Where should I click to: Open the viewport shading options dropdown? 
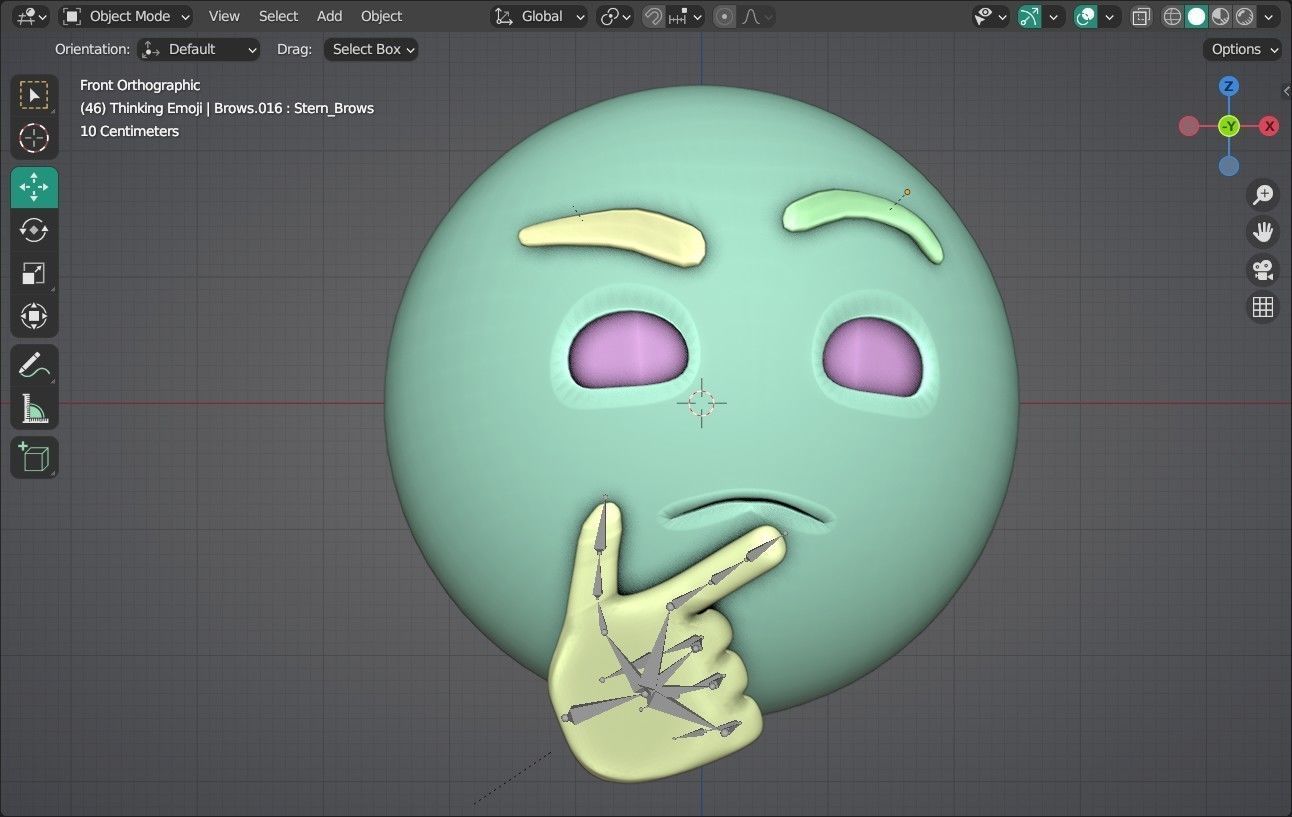coord(1269,16)
